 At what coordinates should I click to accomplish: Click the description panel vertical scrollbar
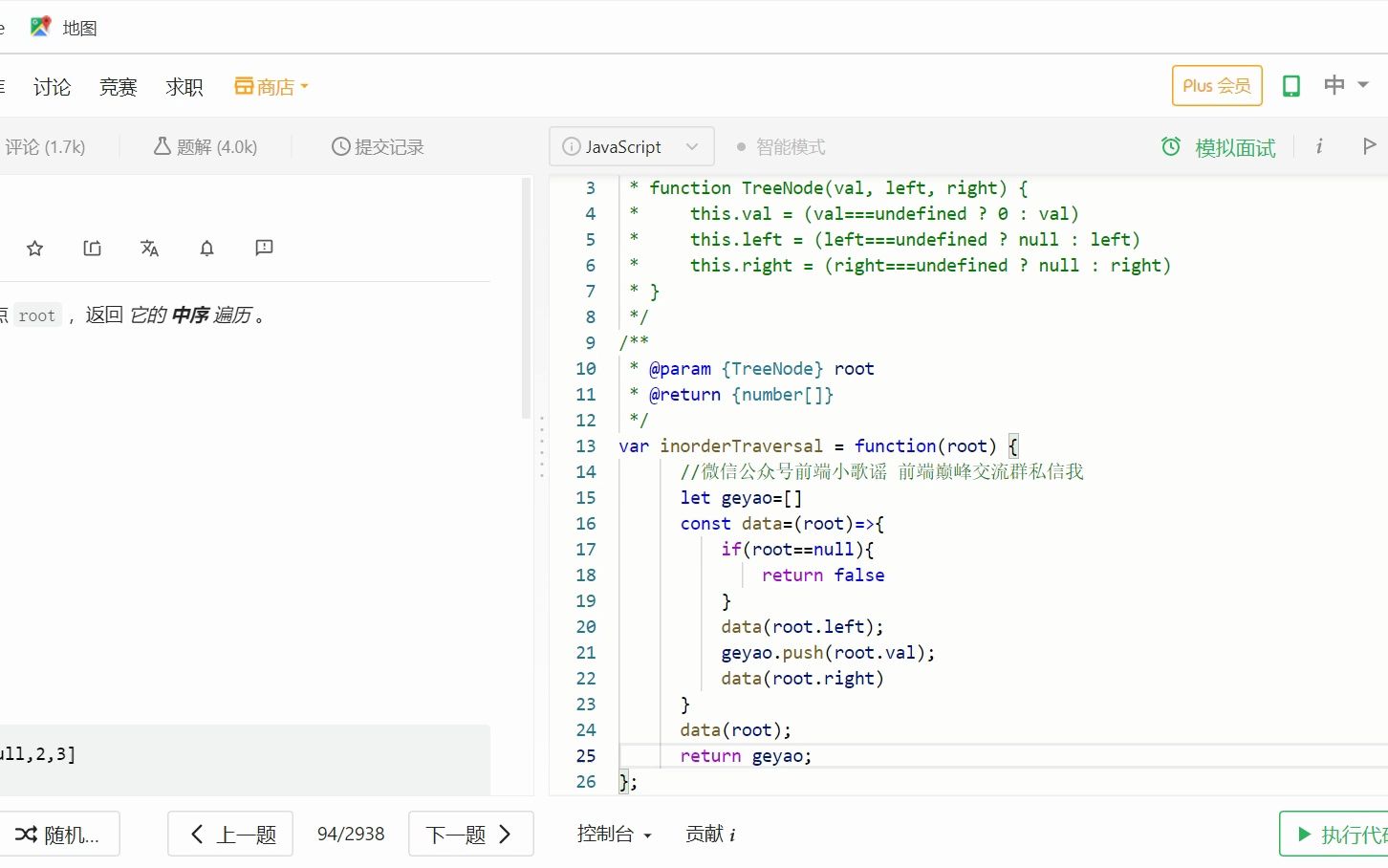525,298
